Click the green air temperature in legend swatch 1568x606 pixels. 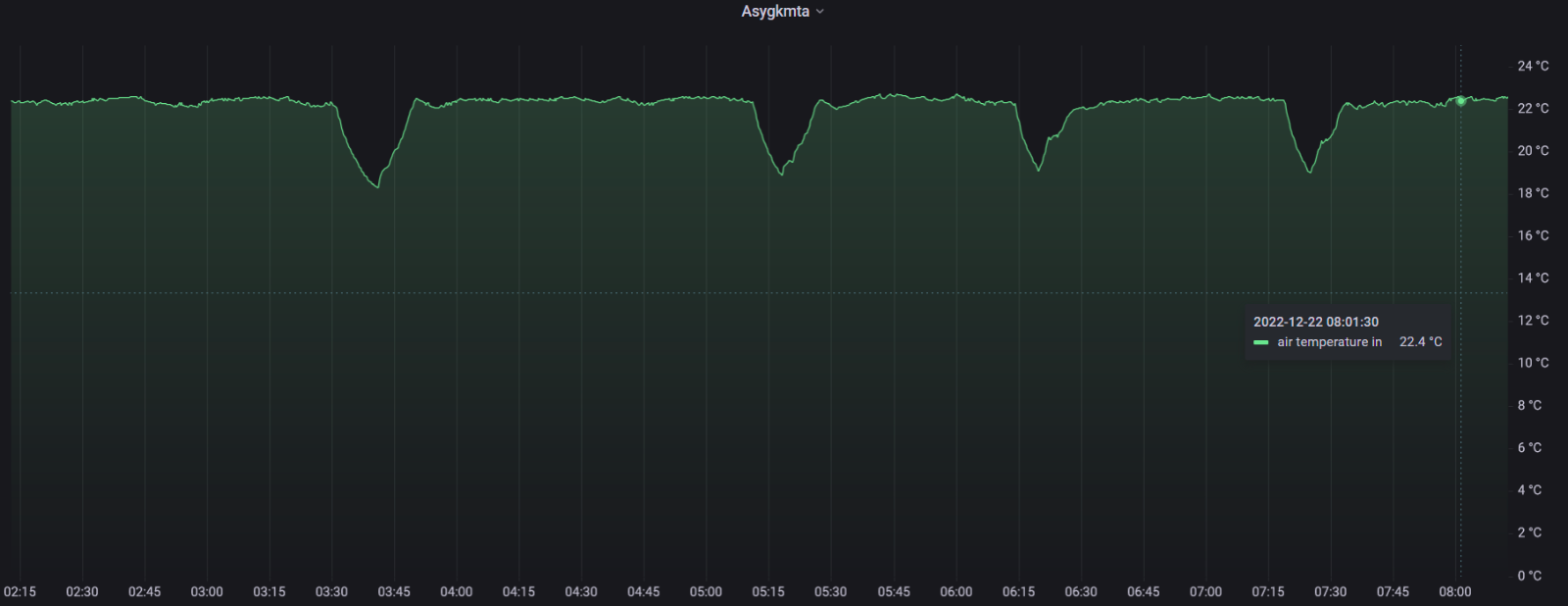(x=1261, y=342)
